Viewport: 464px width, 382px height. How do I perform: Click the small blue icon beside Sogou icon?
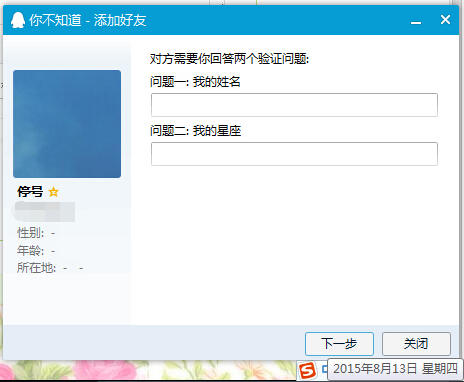pyautogui.click(x=325, y=369)
